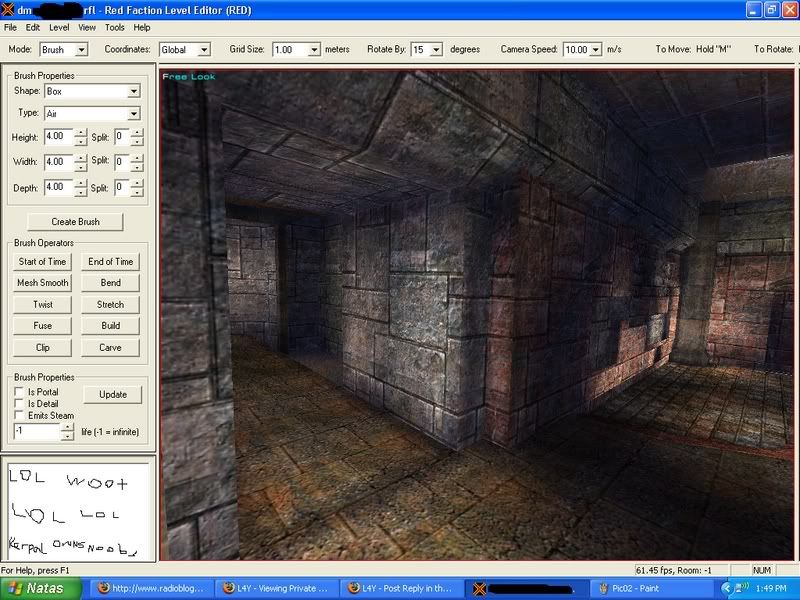Image resolution: width=800 pixels, height=600 pixels.
Task: Click the Height value field
Action: (59, 137)
